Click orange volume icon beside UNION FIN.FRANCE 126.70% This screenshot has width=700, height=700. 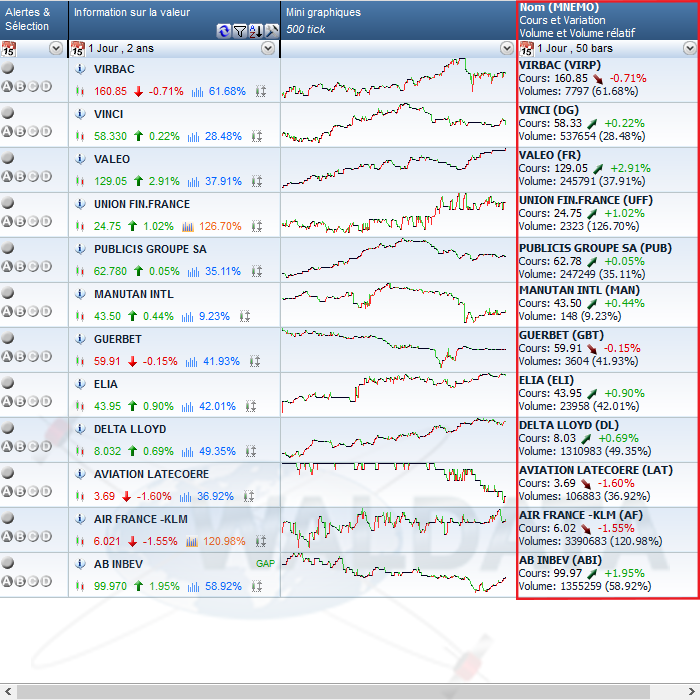click(188, 227)
